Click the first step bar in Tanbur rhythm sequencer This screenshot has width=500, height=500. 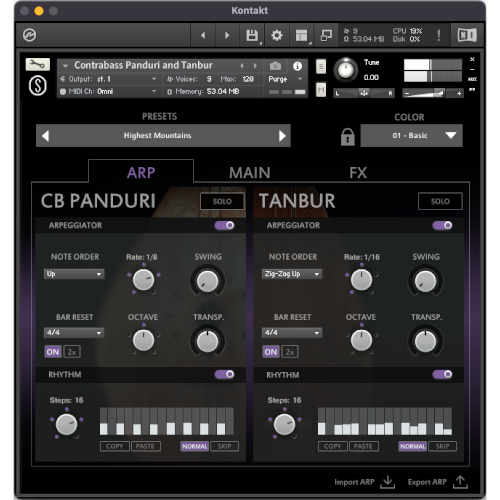pyautogui.click(x=321, y=421)
